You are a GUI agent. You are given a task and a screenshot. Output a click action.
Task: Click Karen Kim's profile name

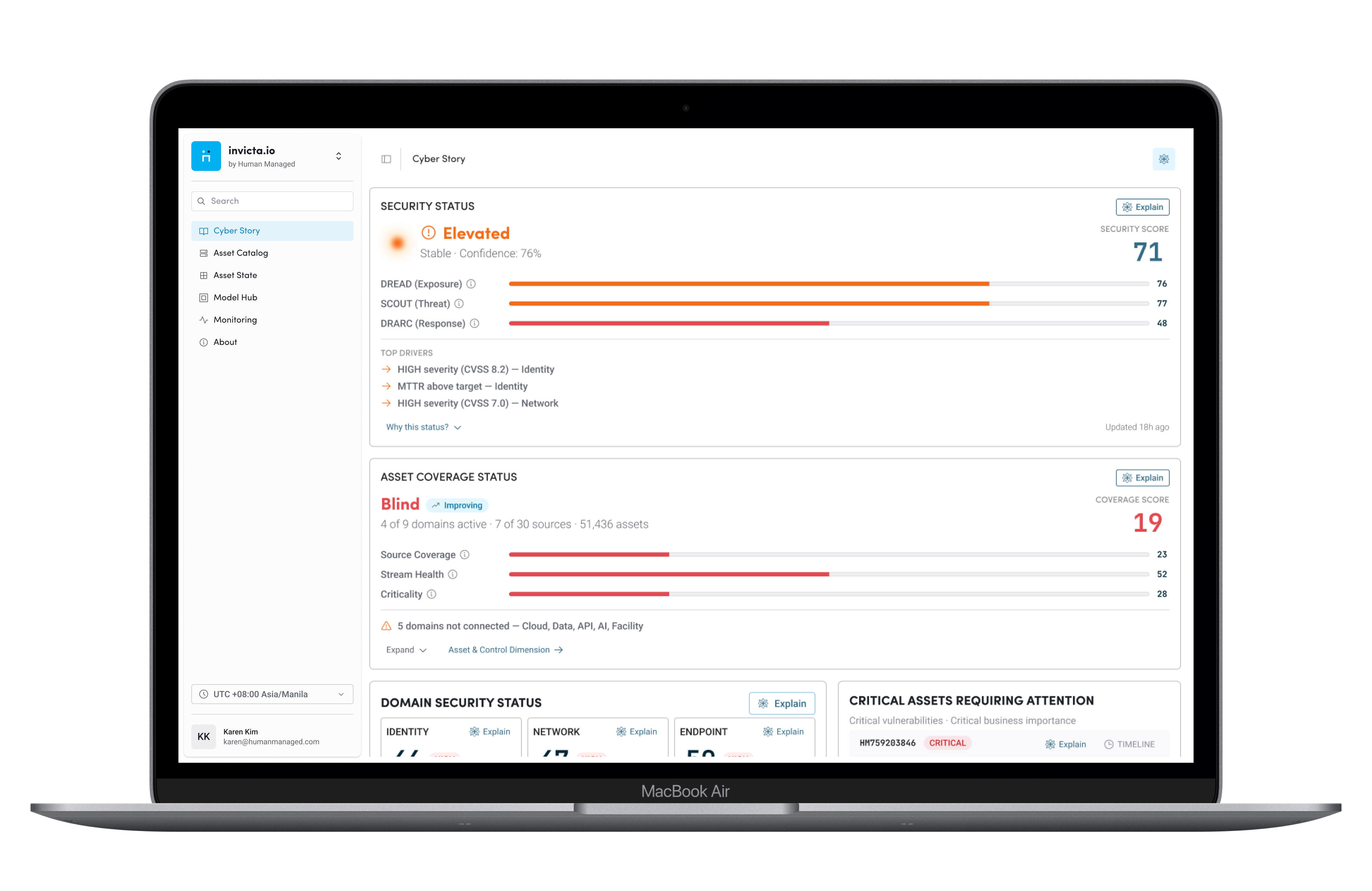click(241, 732)
